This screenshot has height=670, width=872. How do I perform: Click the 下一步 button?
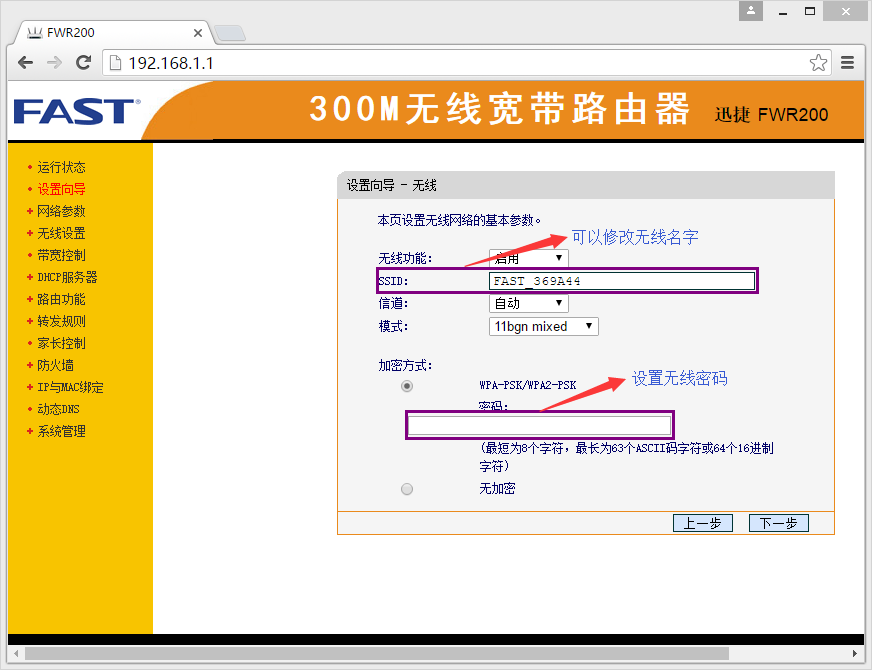(x=779, y=523)
